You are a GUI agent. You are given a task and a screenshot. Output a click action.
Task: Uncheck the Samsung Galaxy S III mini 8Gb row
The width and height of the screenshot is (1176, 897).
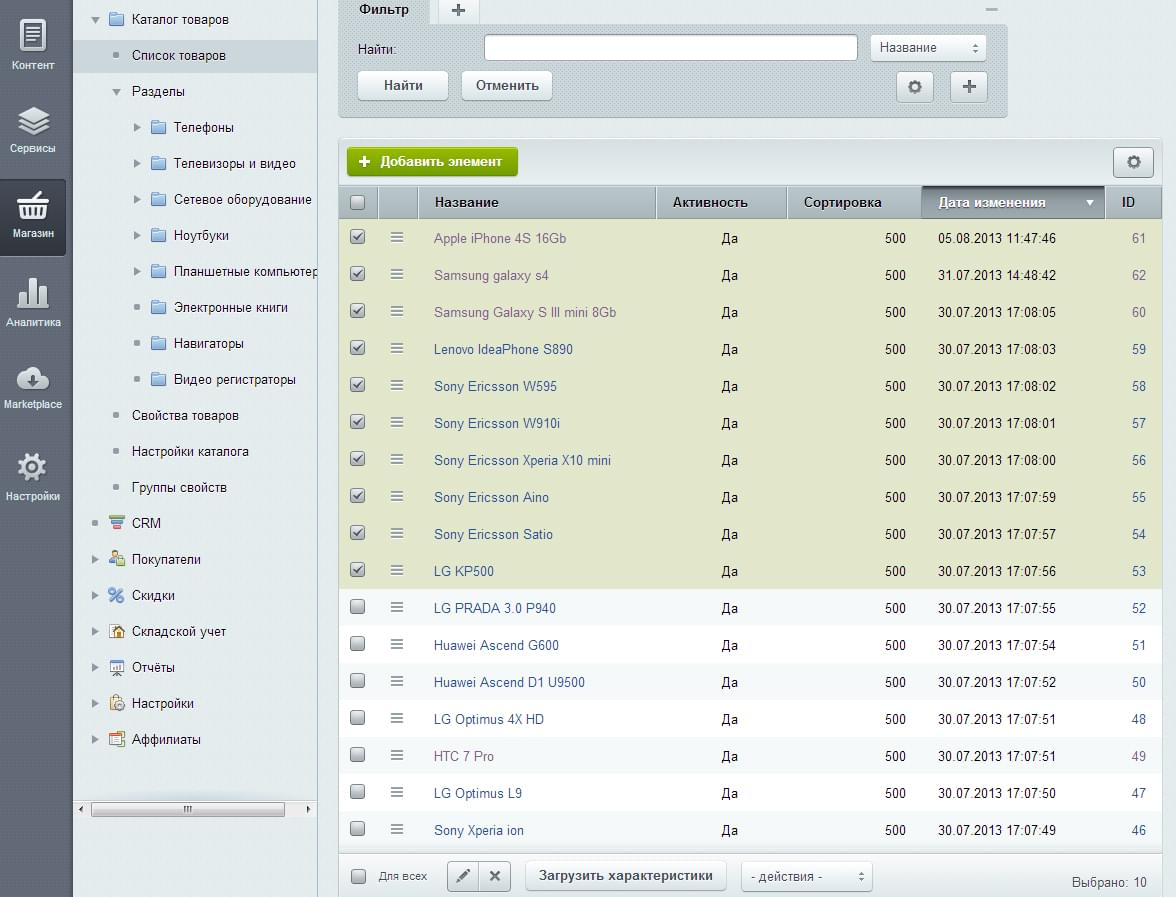pyautogui.click(x=358, y=310)
